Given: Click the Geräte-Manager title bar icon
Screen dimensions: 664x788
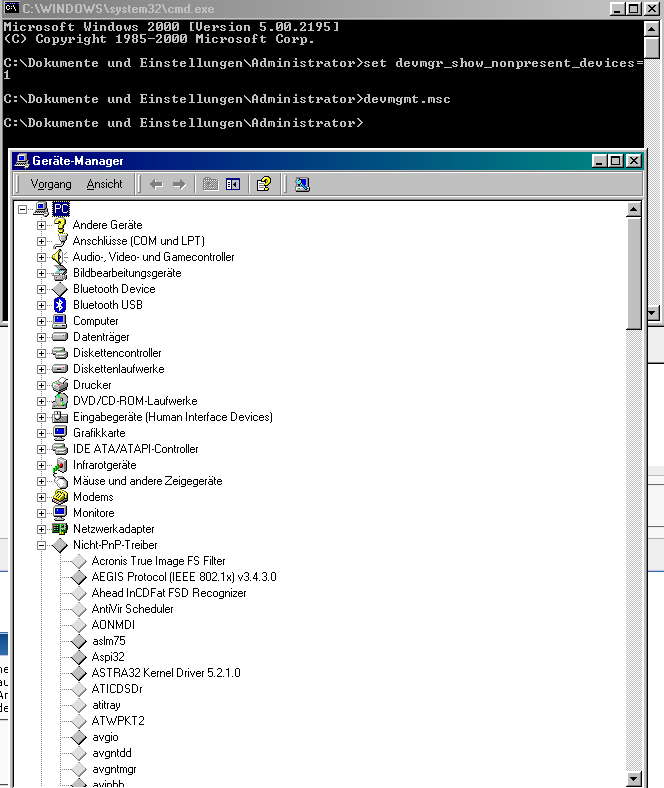Looking at the screenshot, I should pos(22,161).
